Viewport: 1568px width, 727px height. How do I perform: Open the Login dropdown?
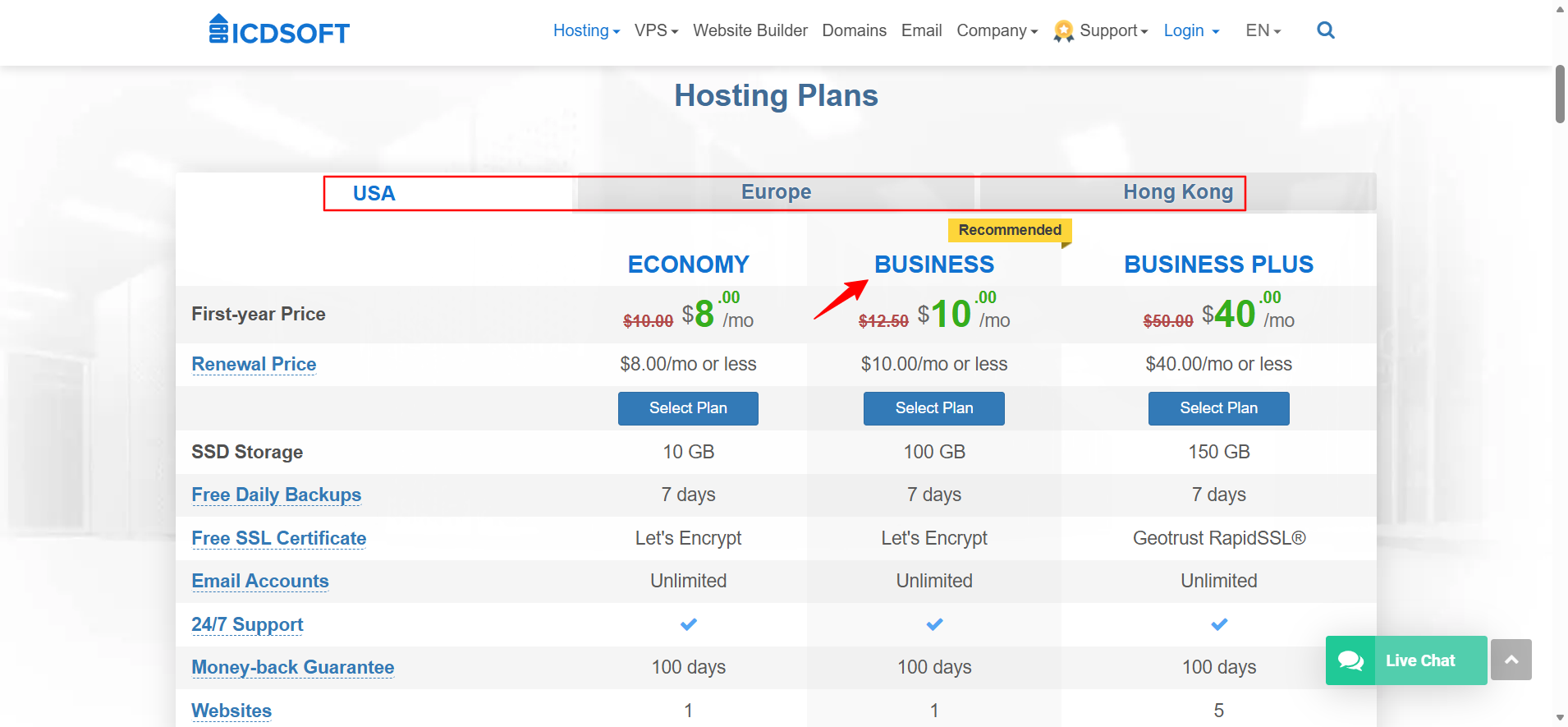point(1191,30)
